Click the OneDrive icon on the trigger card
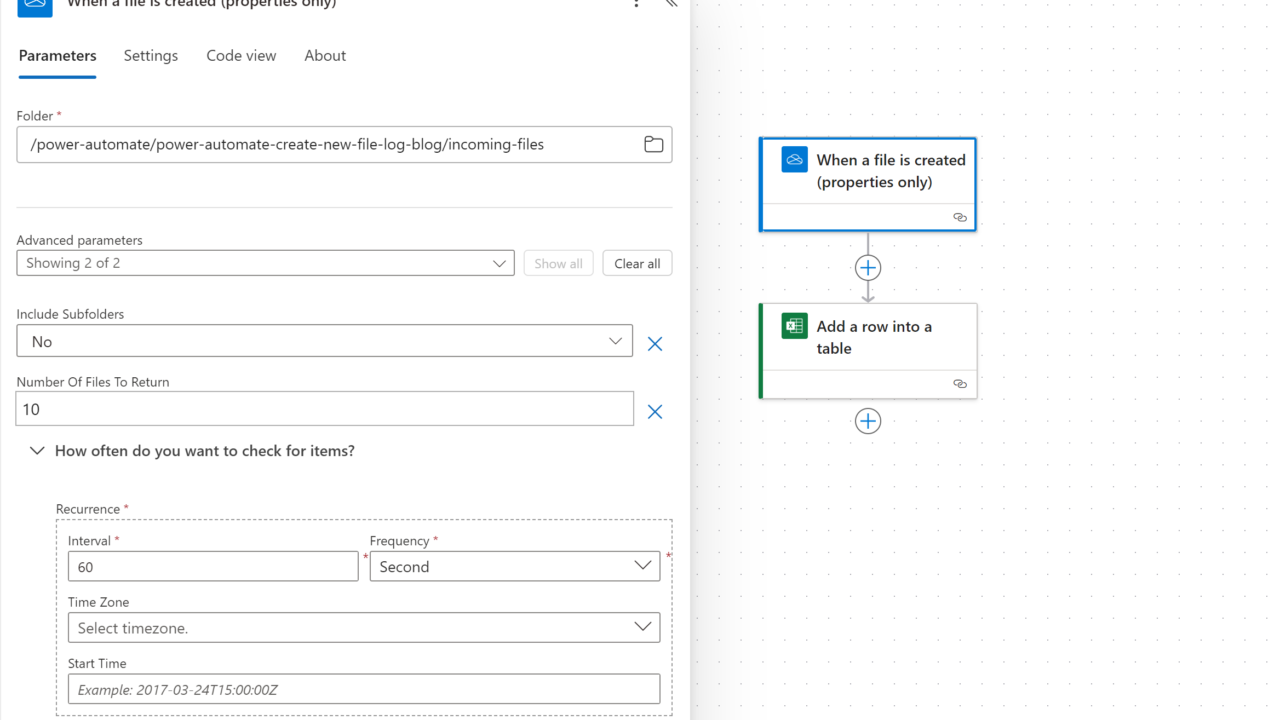The image size is (1280, 720). tap(794, 160)
